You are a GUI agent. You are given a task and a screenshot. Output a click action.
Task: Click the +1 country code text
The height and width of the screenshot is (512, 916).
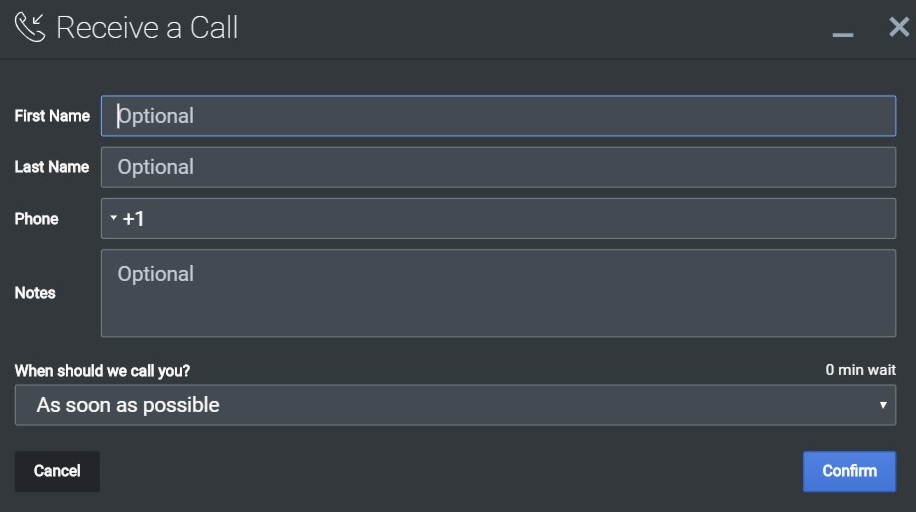[x=134, y=218]
